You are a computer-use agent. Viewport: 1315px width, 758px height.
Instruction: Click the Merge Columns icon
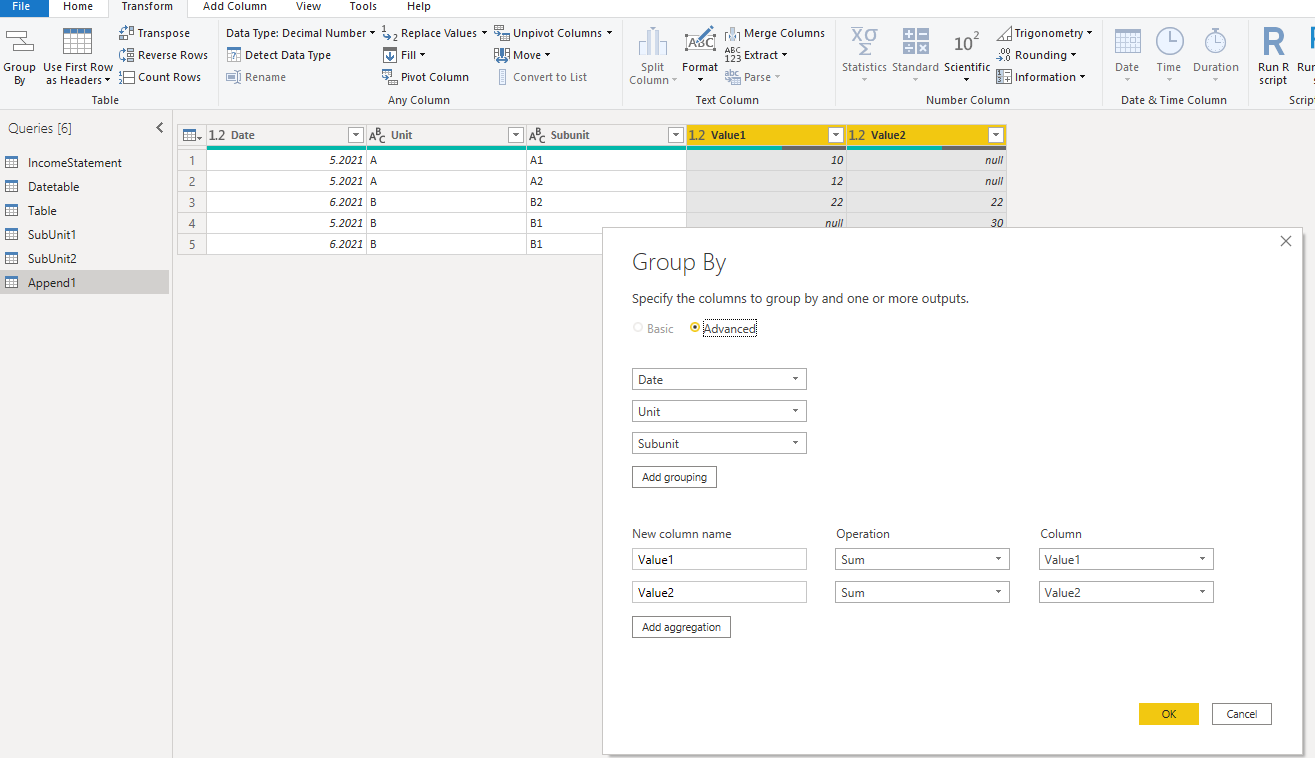tap(733, 33)
